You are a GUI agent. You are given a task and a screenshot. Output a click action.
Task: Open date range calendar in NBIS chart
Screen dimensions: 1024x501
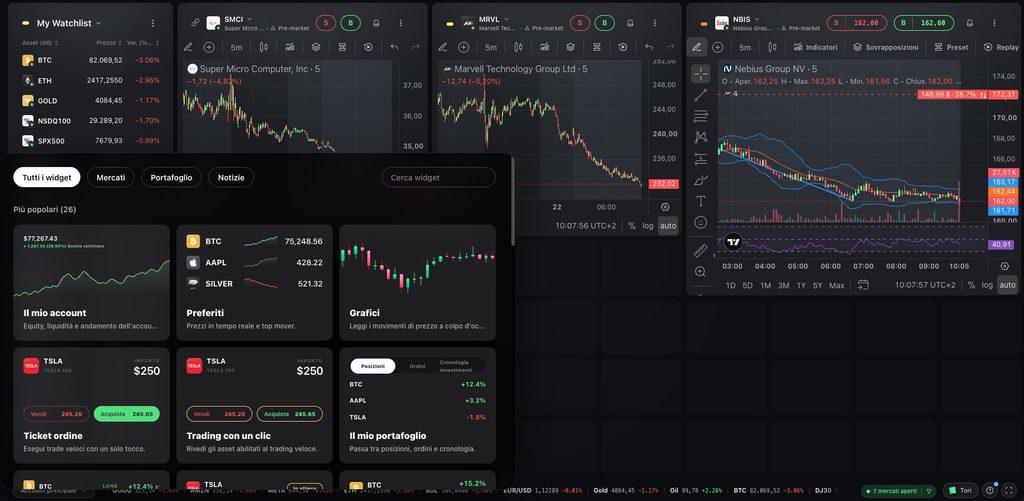pos(863,285)
